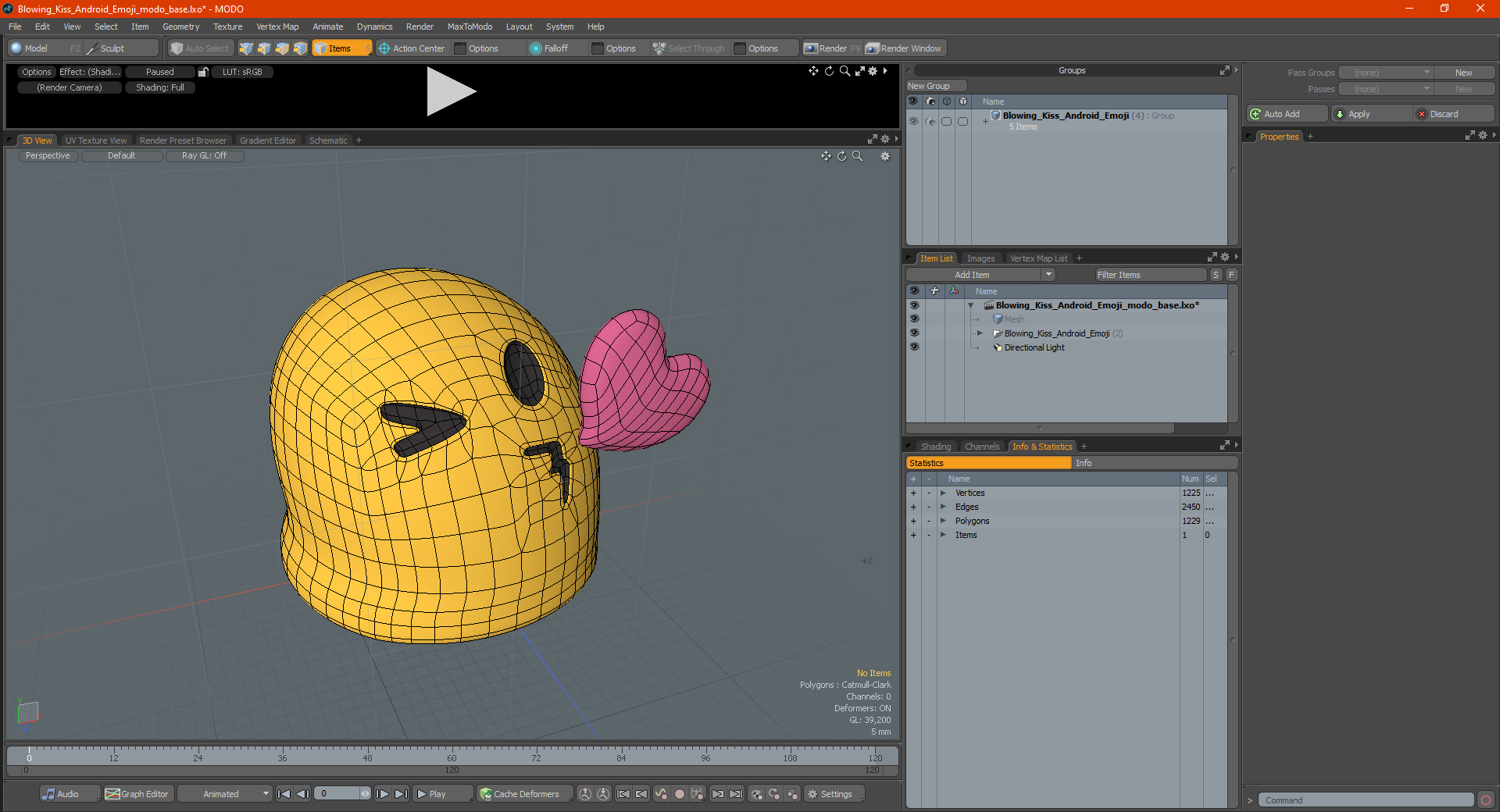Click the record key circle icon
The width and height of the screenshot is (1500, 812).
click(x=680, y=794)
